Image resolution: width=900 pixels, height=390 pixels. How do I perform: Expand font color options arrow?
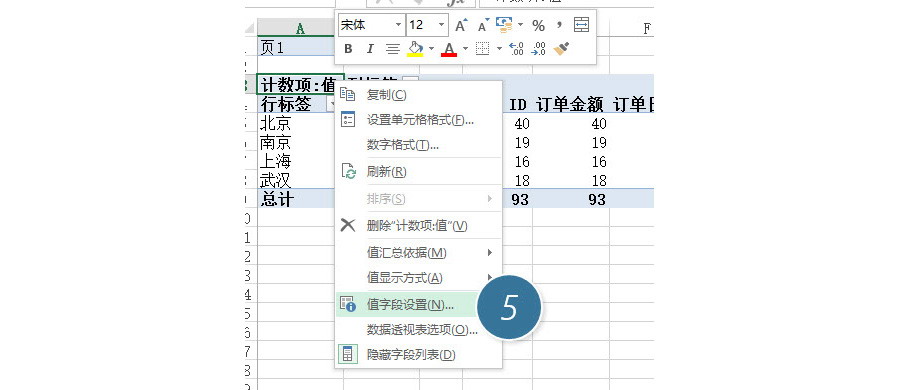click(x=465, y=49)
